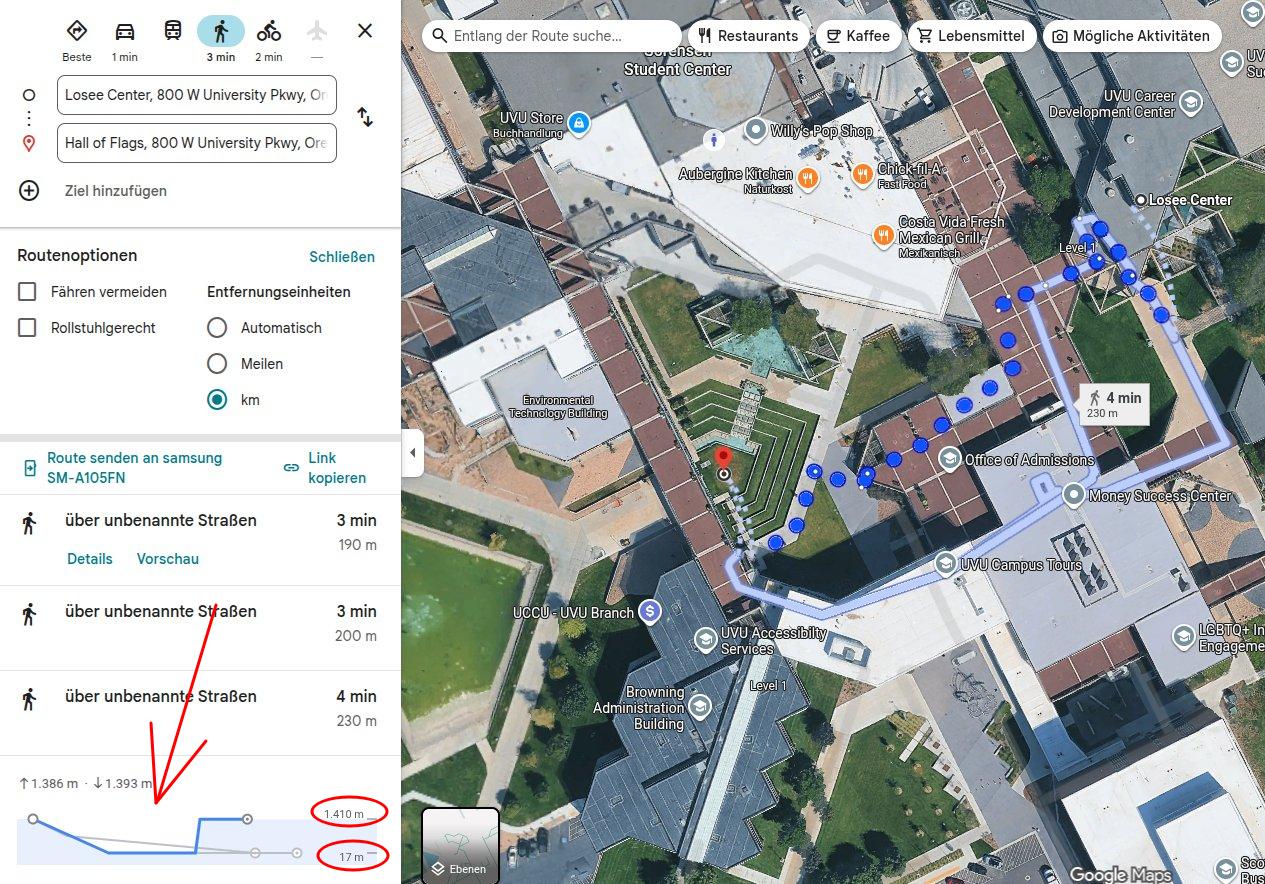Image resolution: width=1265 pixels, height=884 pixels.
Task: Click Environmental Technology Building label
Action: pos(558,407)
